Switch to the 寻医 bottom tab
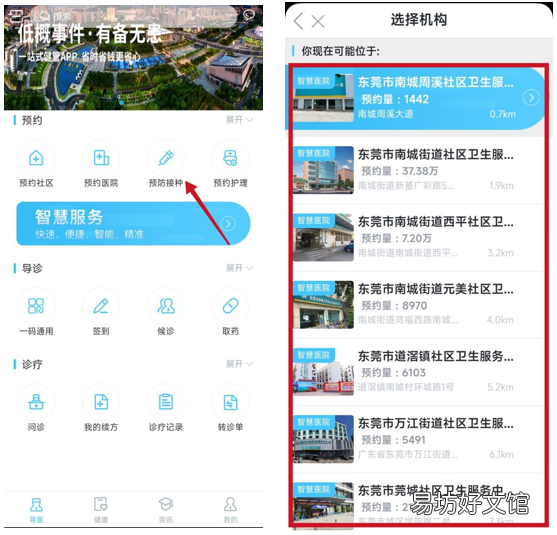Image resolution: width=557 pixels, height=535 pixels. (36, 510)
